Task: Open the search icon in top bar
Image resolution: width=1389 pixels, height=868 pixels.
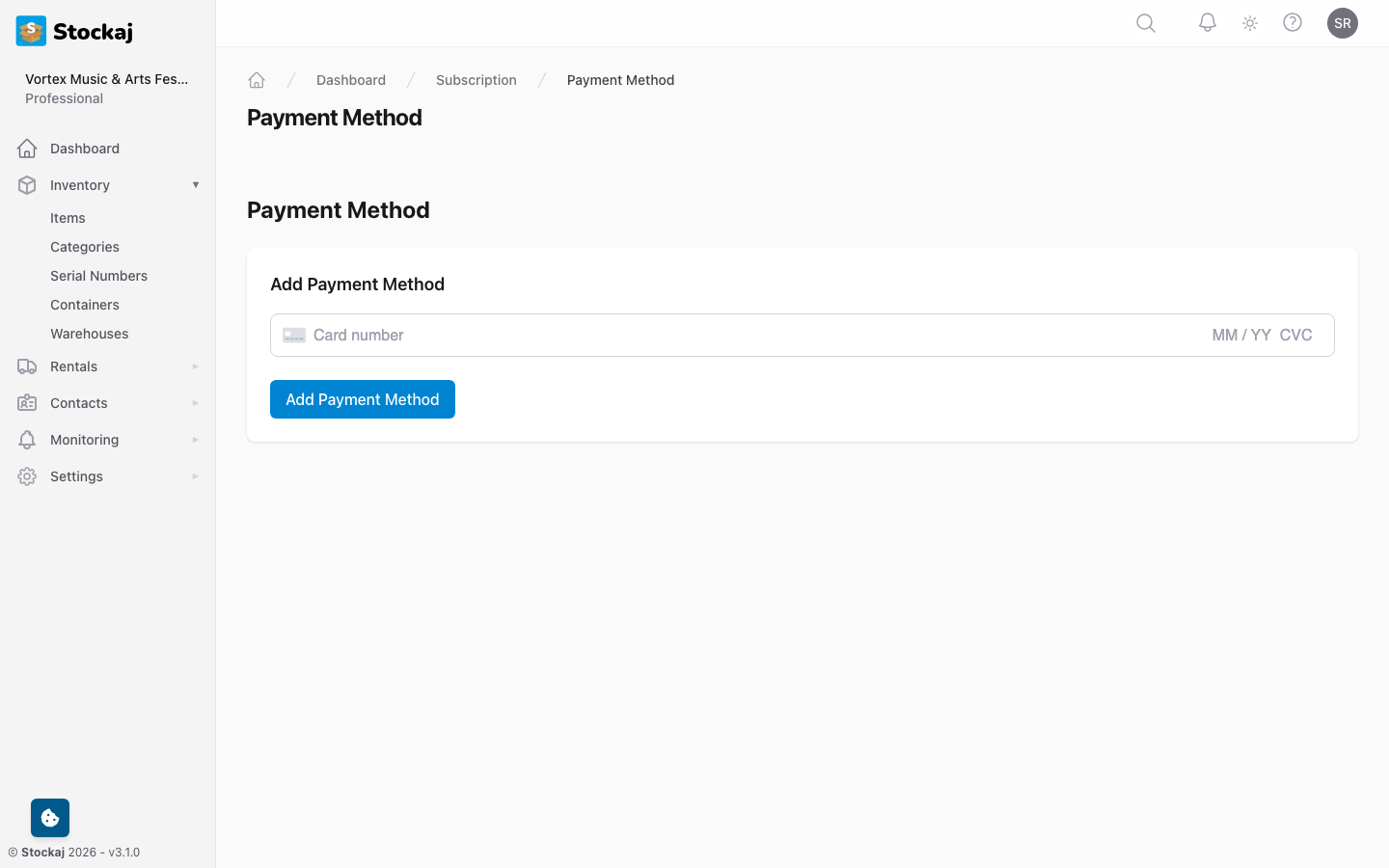Action: click(1145, 22)
